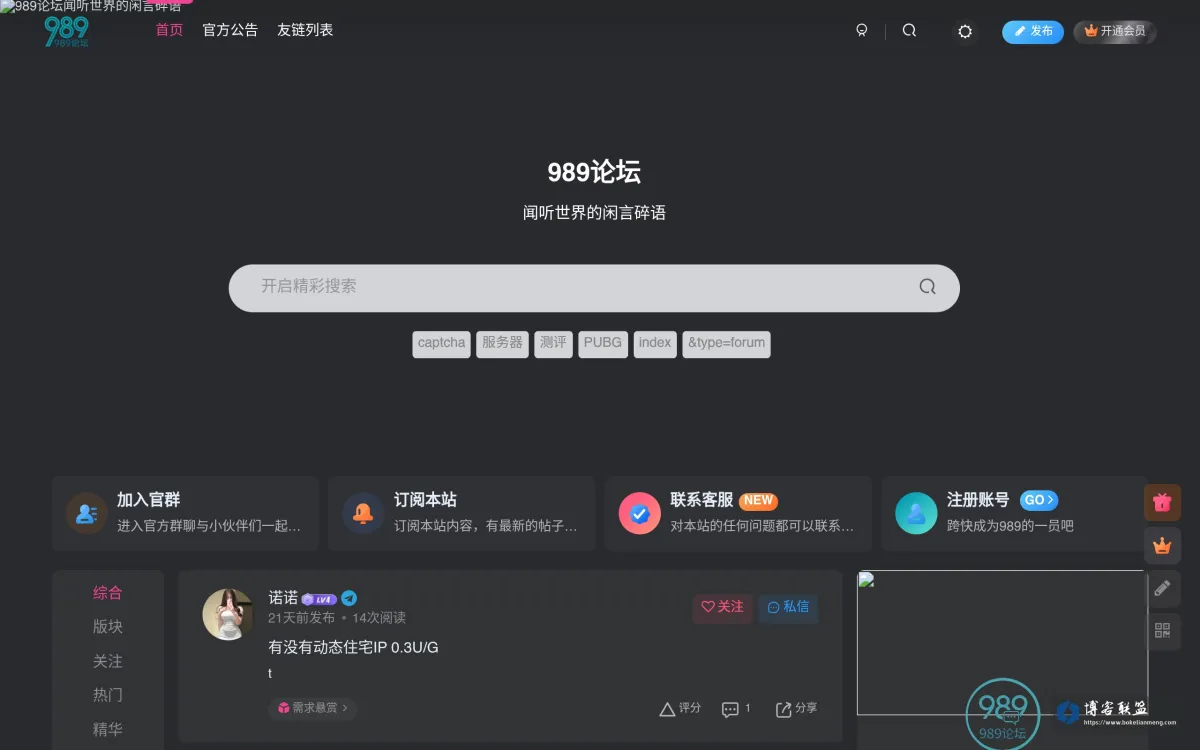Click the crown icon in floating sidebar
Viewport: 1200px width, 750px height.
(1162, 546)
